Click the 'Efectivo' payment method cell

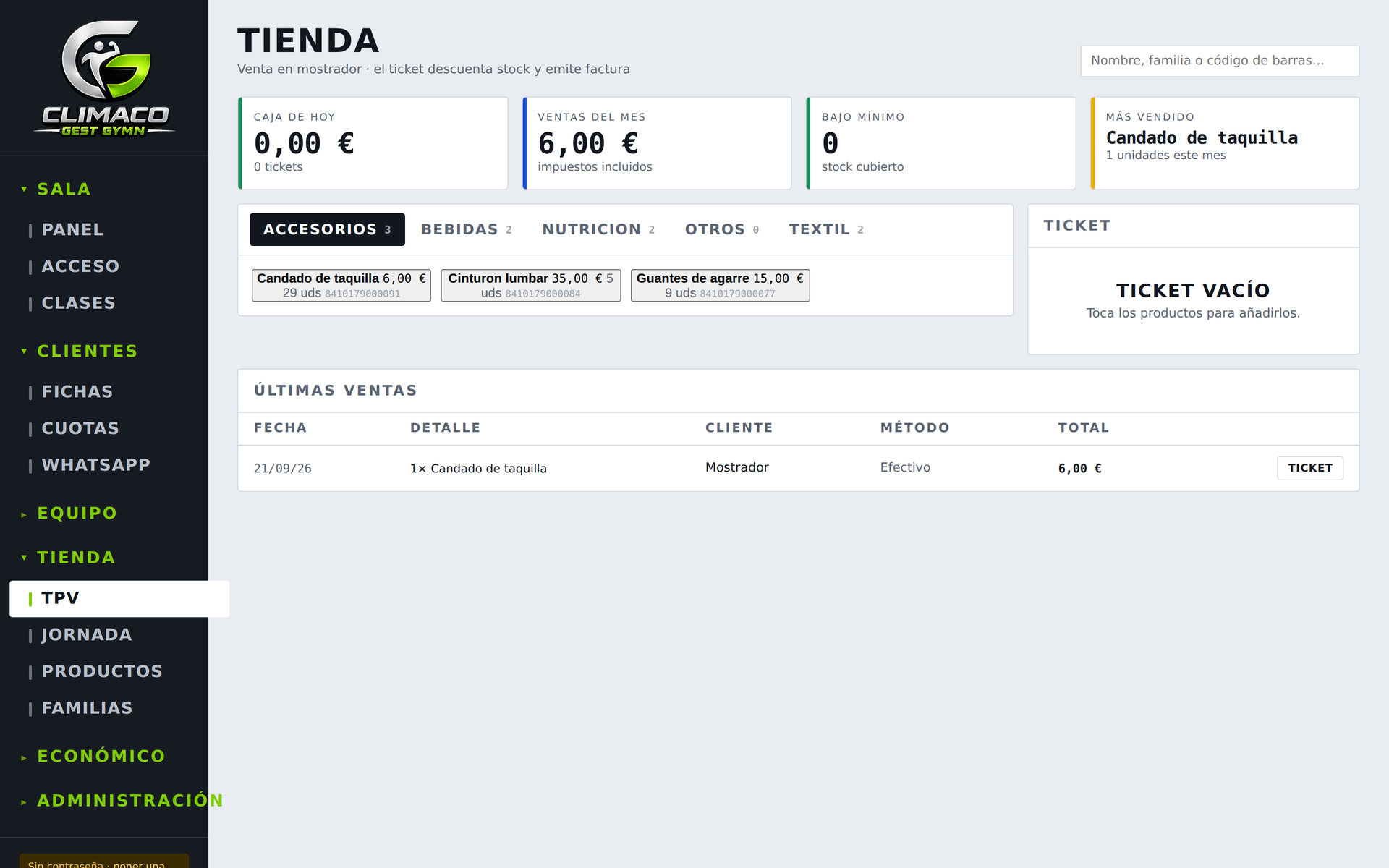tap(905, 467)
